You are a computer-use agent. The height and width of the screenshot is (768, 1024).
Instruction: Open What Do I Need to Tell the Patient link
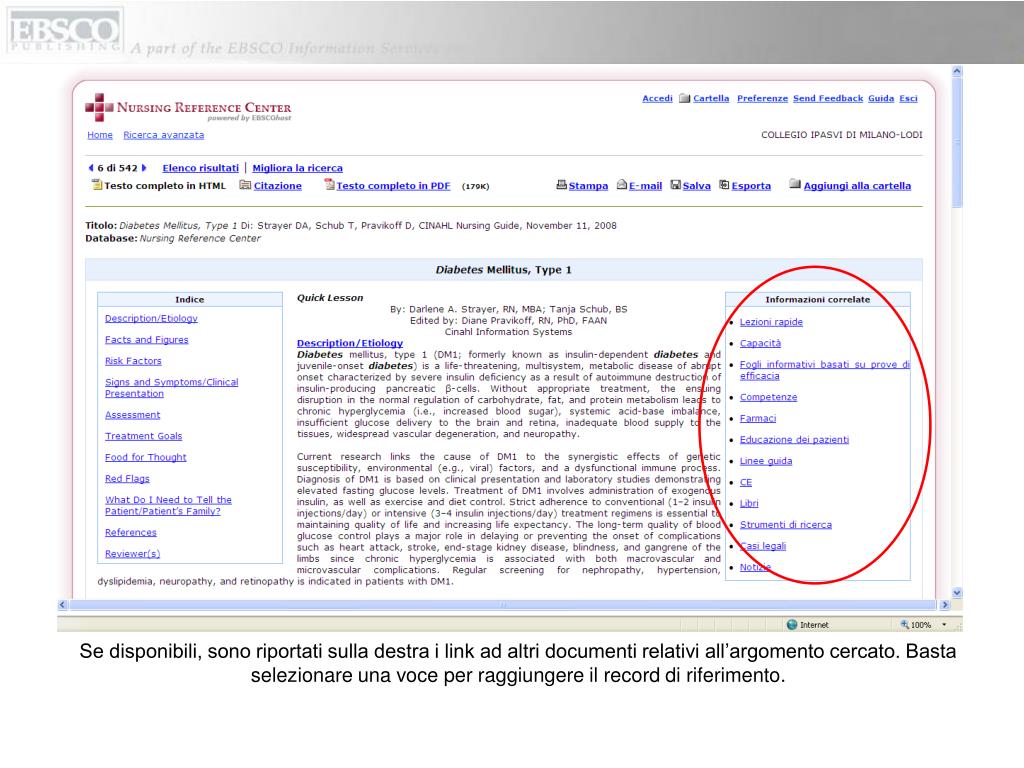tap(168, 505)
